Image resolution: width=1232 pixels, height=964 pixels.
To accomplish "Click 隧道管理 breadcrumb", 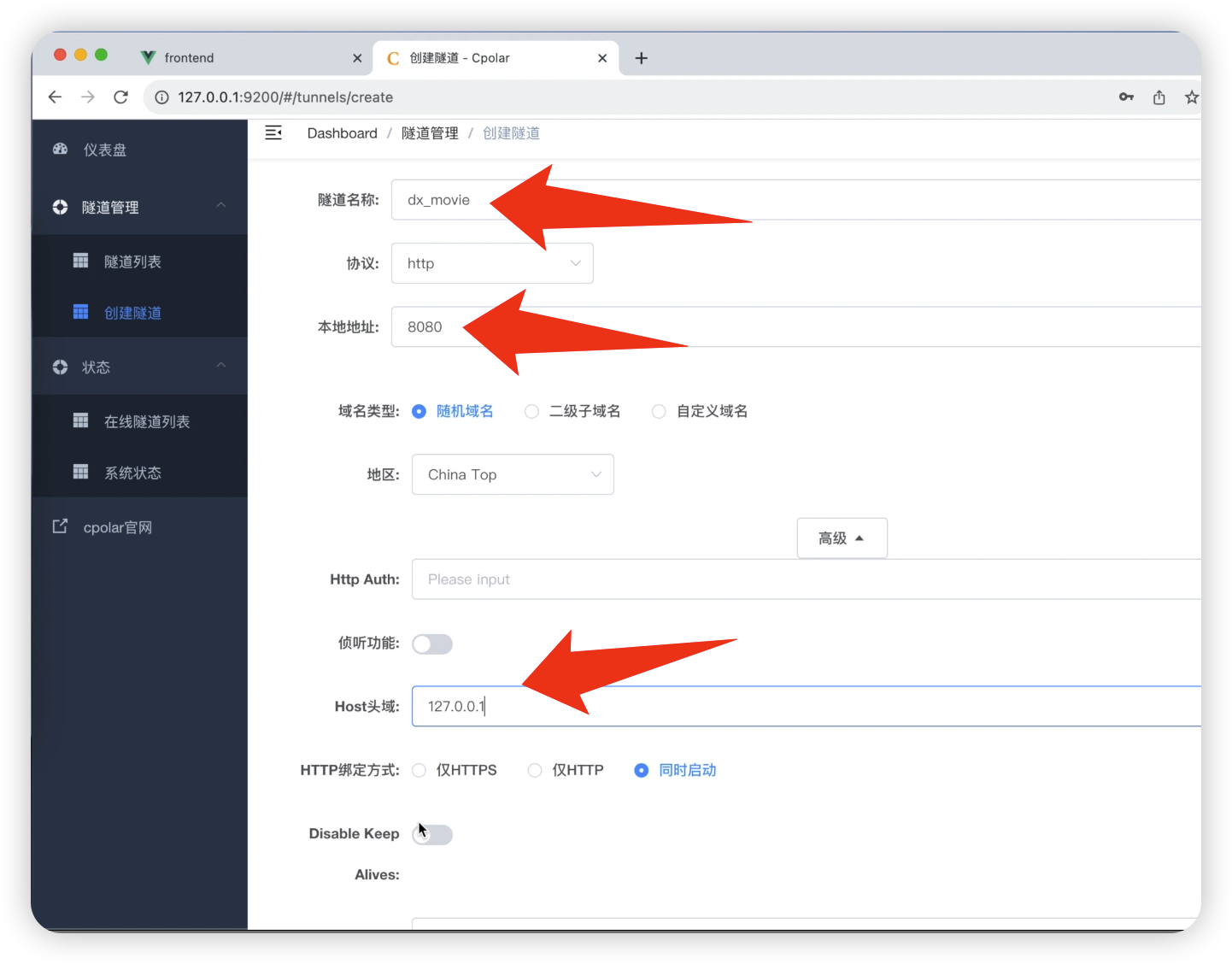I will point(430,133).
